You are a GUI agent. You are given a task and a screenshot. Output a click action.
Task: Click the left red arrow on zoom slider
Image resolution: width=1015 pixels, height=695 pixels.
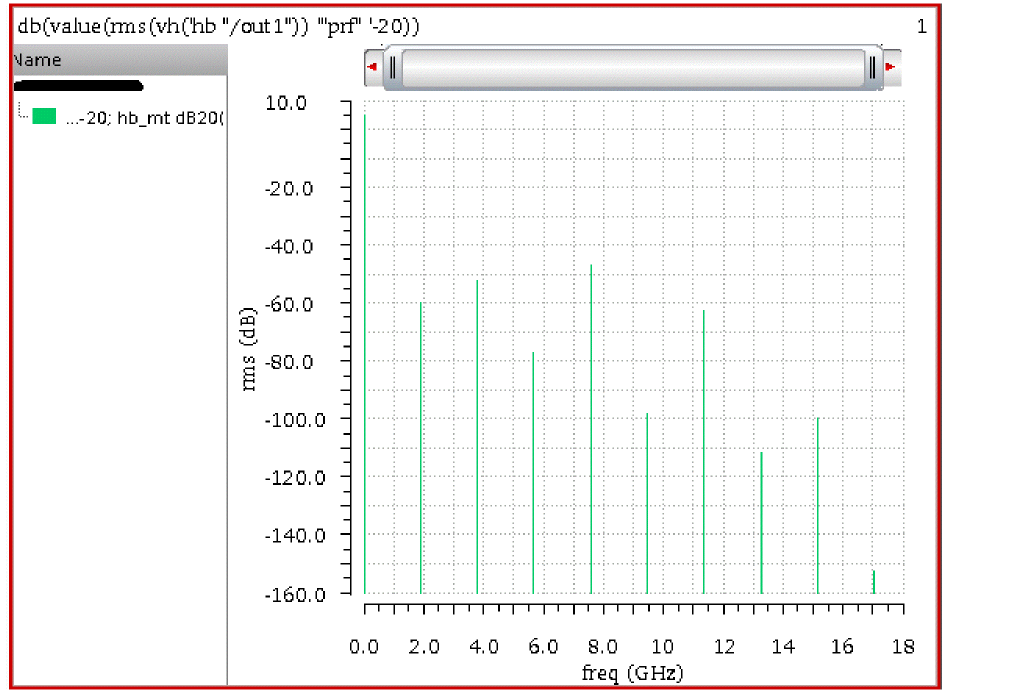coord(372,67)
